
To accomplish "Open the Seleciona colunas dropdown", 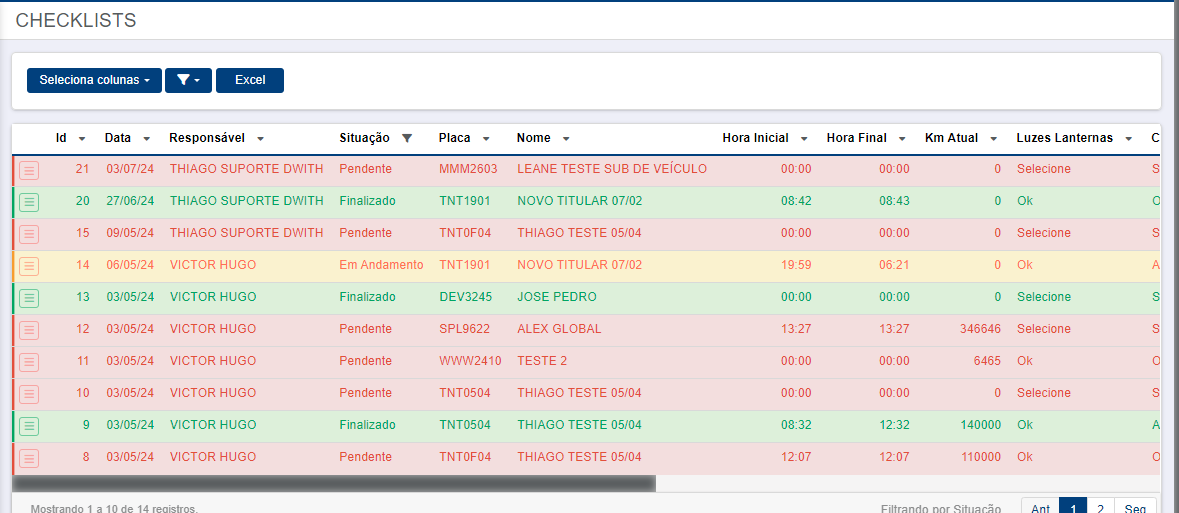I will click(95, 80).
